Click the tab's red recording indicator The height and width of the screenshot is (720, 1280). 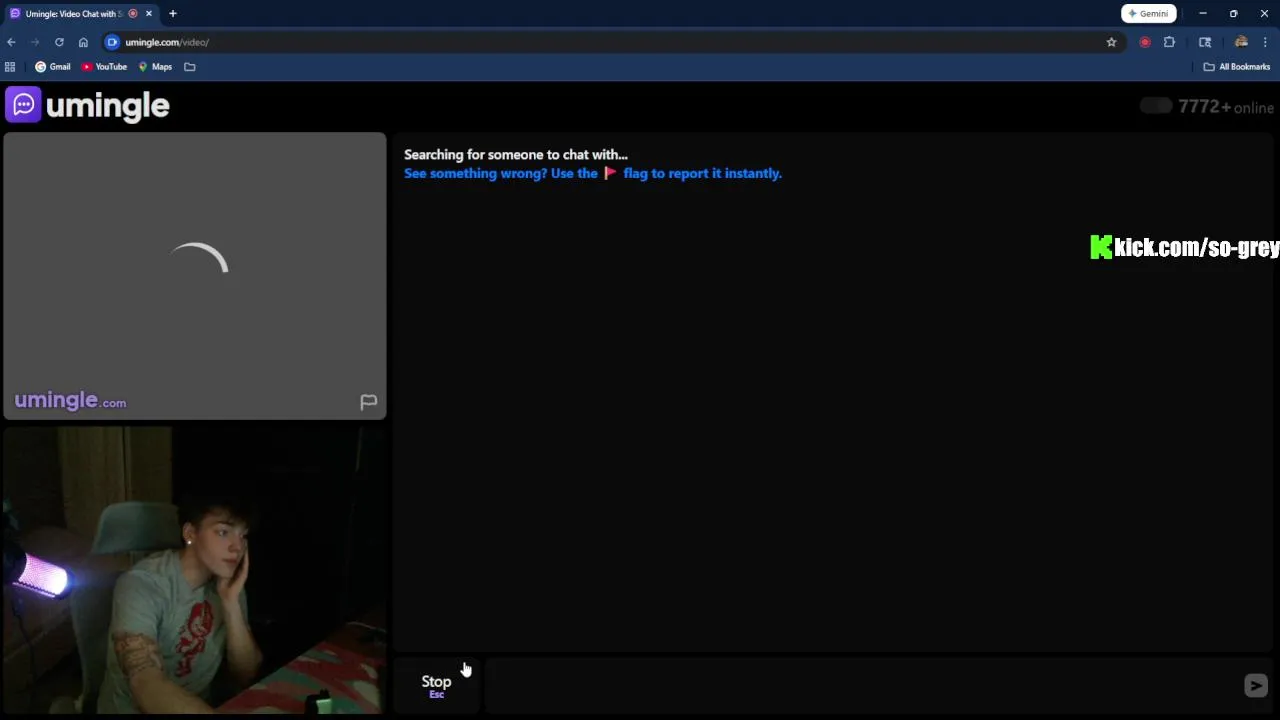(133, 13)
